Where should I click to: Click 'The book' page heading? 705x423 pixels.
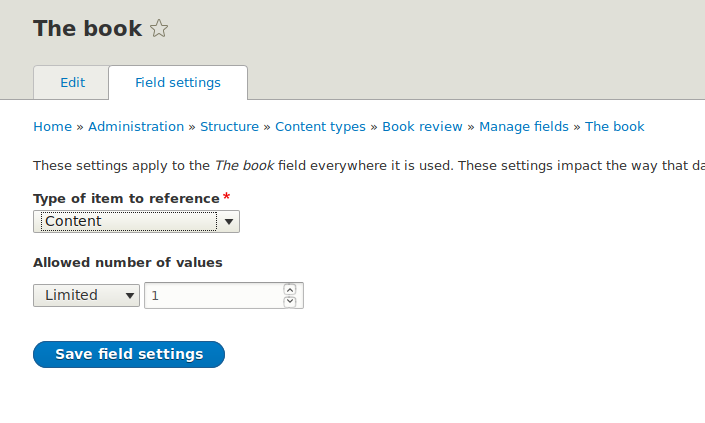click(x=87, y=28)
